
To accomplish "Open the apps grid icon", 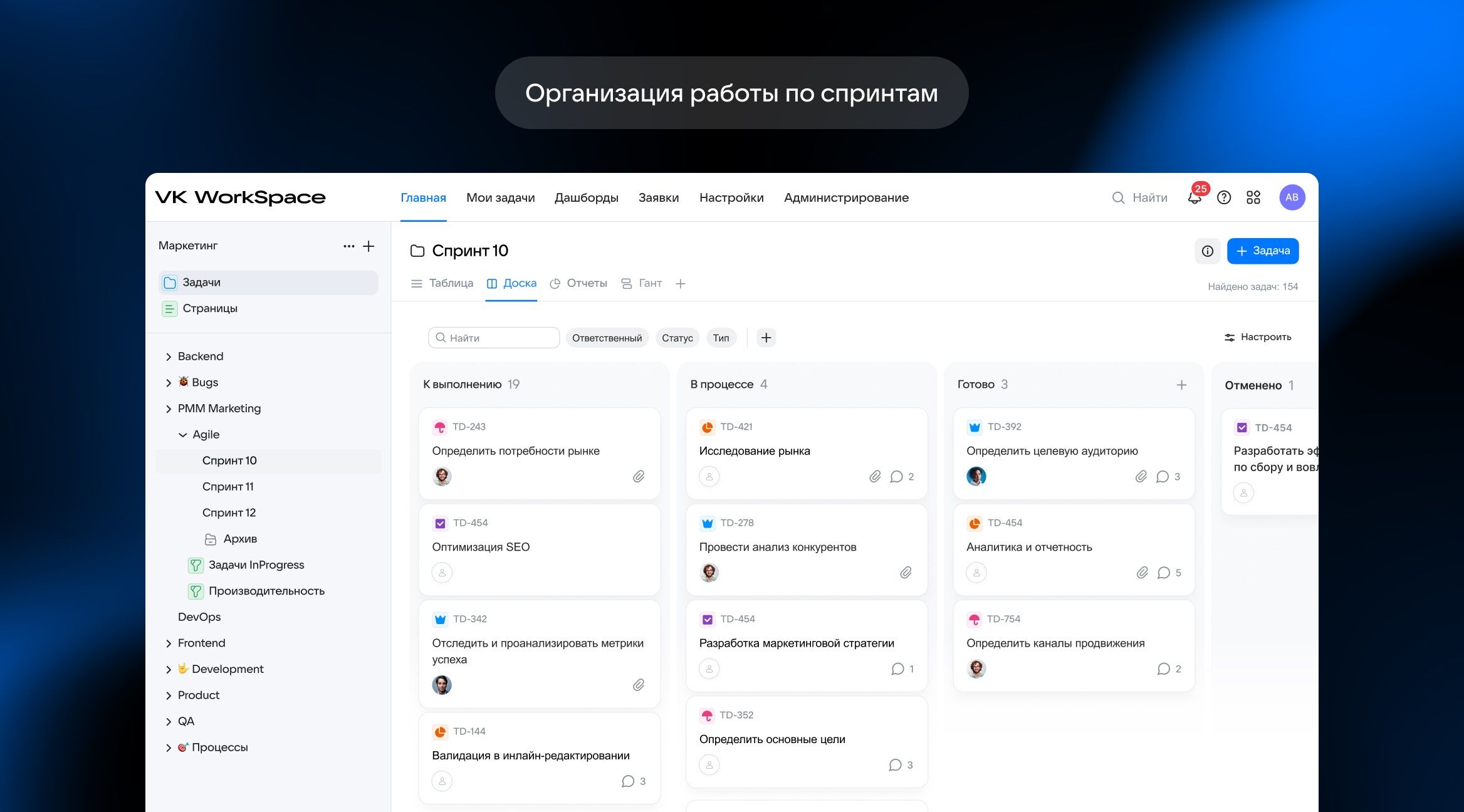I will 1253,198.
